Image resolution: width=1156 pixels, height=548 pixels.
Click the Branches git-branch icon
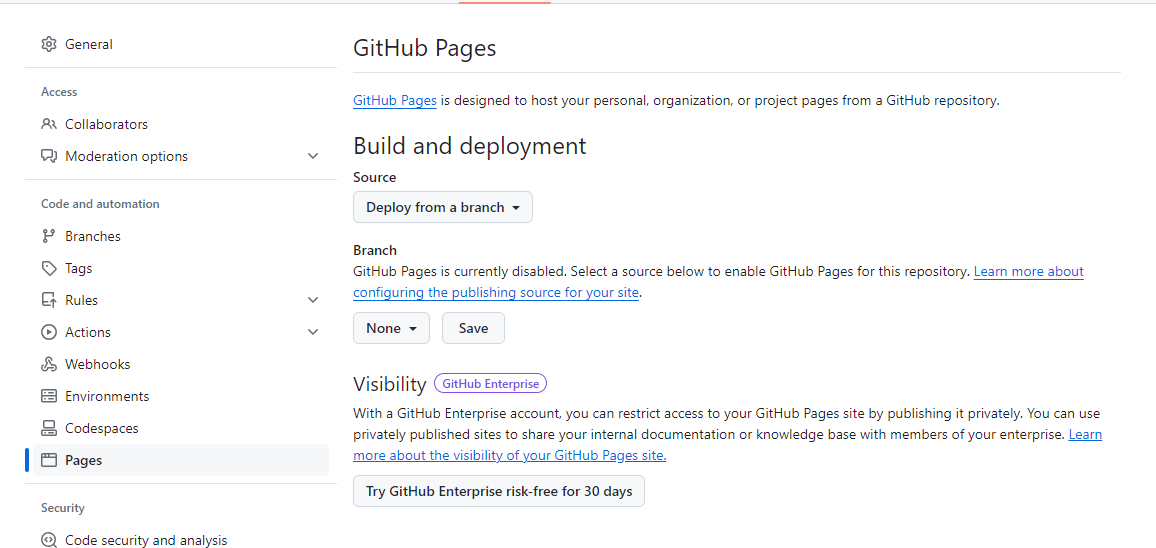[49, 236]
